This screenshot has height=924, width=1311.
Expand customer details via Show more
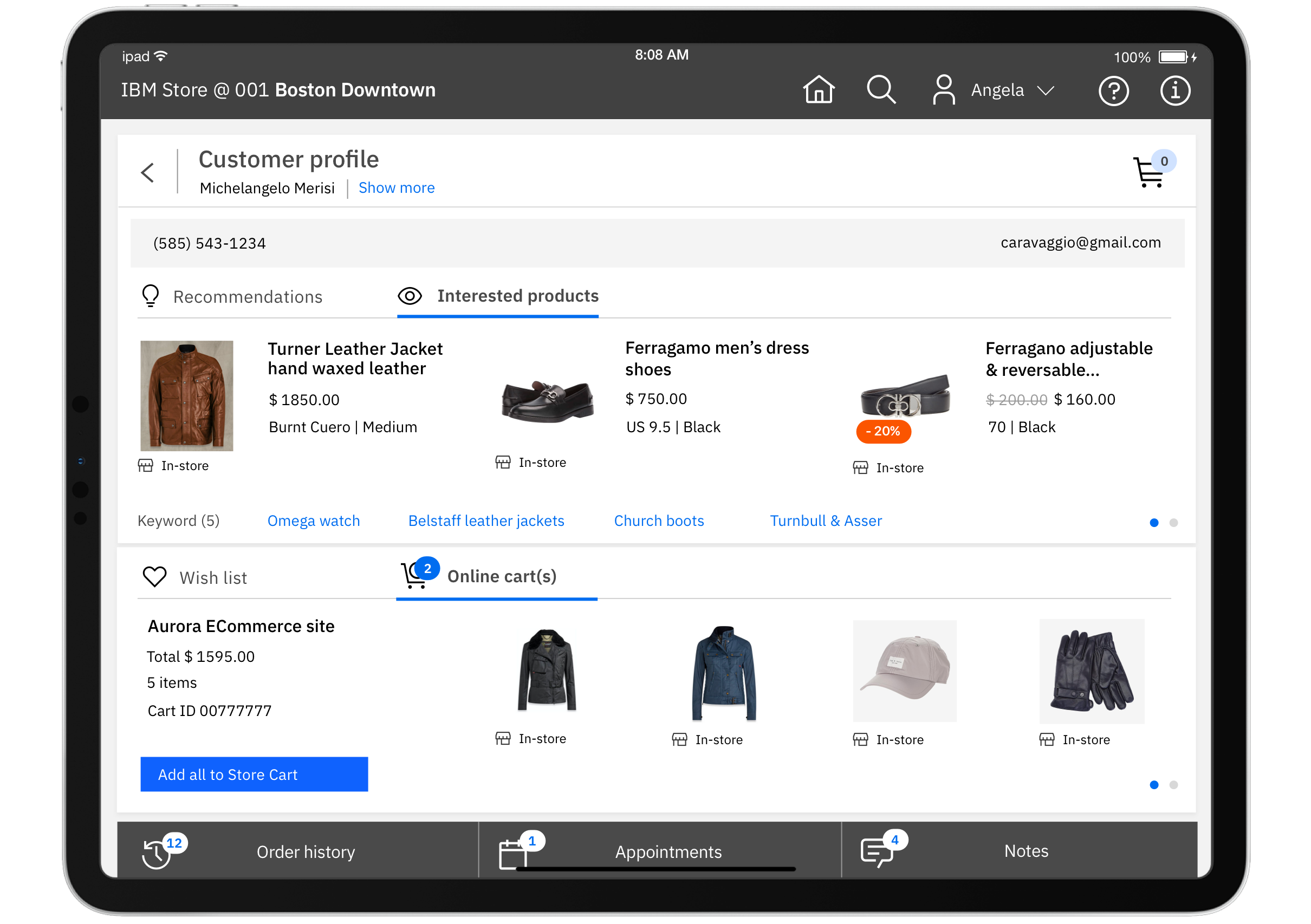click(x=396, y=188)
